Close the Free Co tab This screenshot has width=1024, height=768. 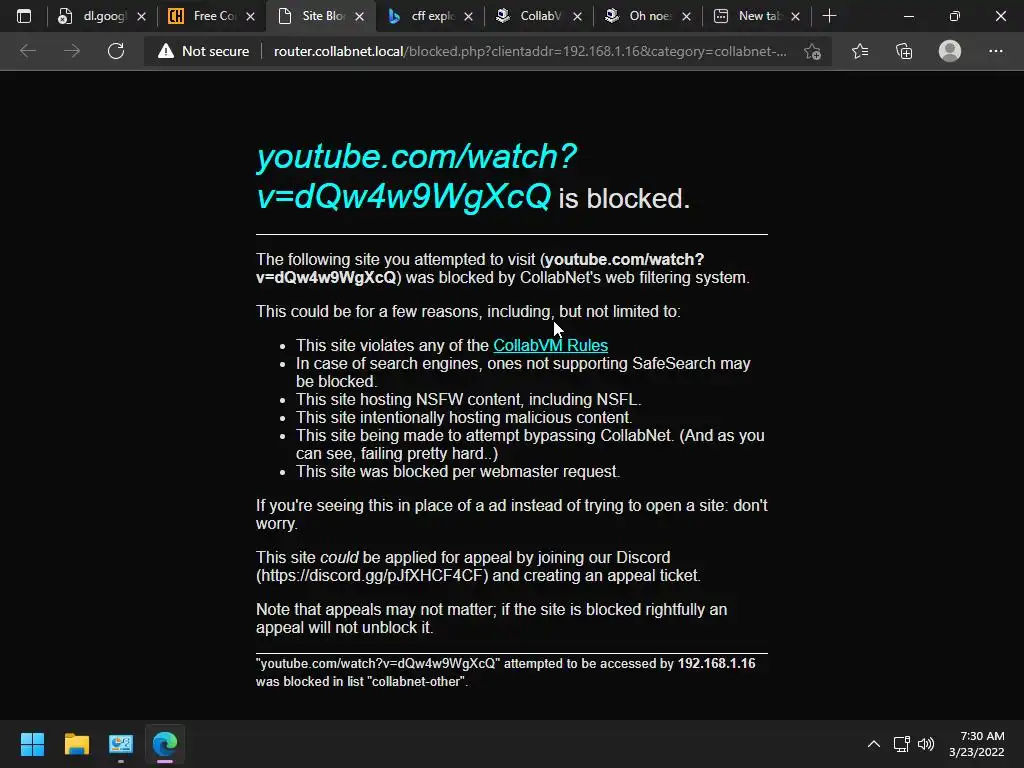pyautogui.click(x=250, y=17)
